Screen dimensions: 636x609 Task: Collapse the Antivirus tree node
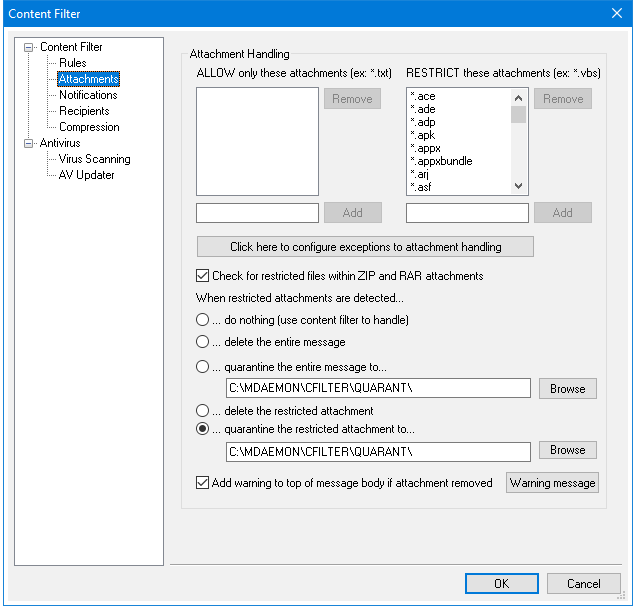[x=30, y=143]
